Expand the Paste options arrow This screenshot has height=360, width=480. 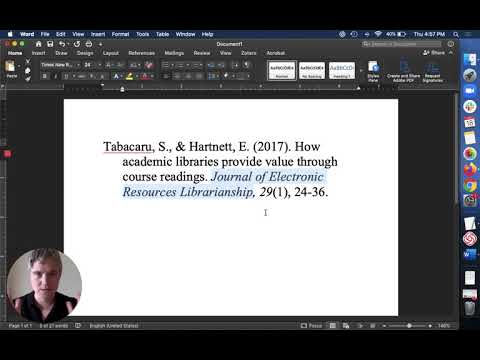19,66
